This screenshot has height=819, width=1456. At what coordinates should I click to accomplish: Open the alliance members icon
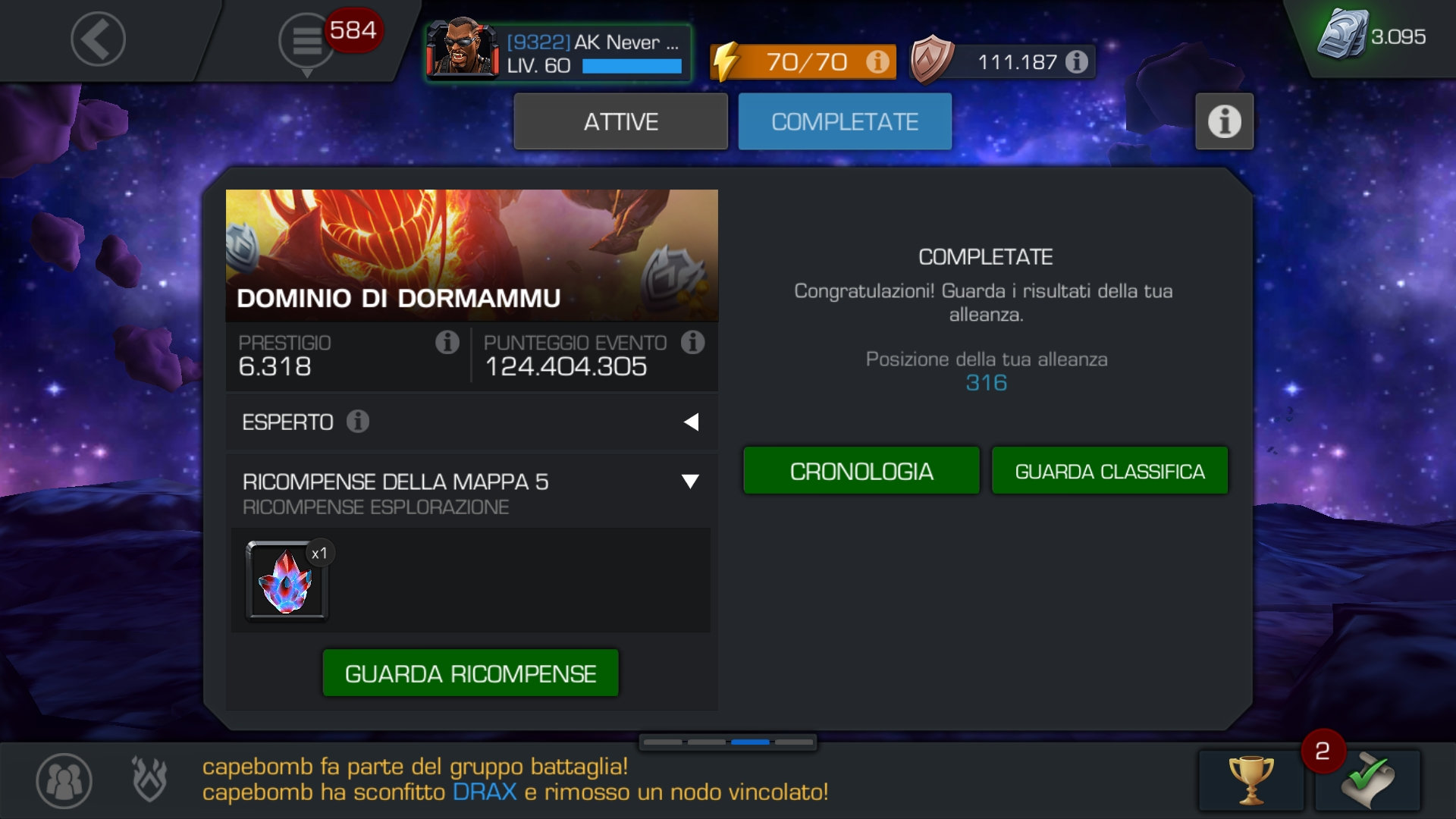click(64, 780)
